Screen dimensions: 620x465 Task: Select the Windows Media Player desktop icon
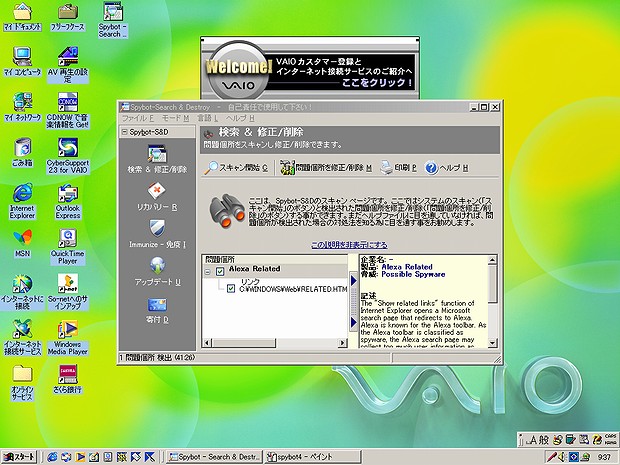(x=68, y=338)
